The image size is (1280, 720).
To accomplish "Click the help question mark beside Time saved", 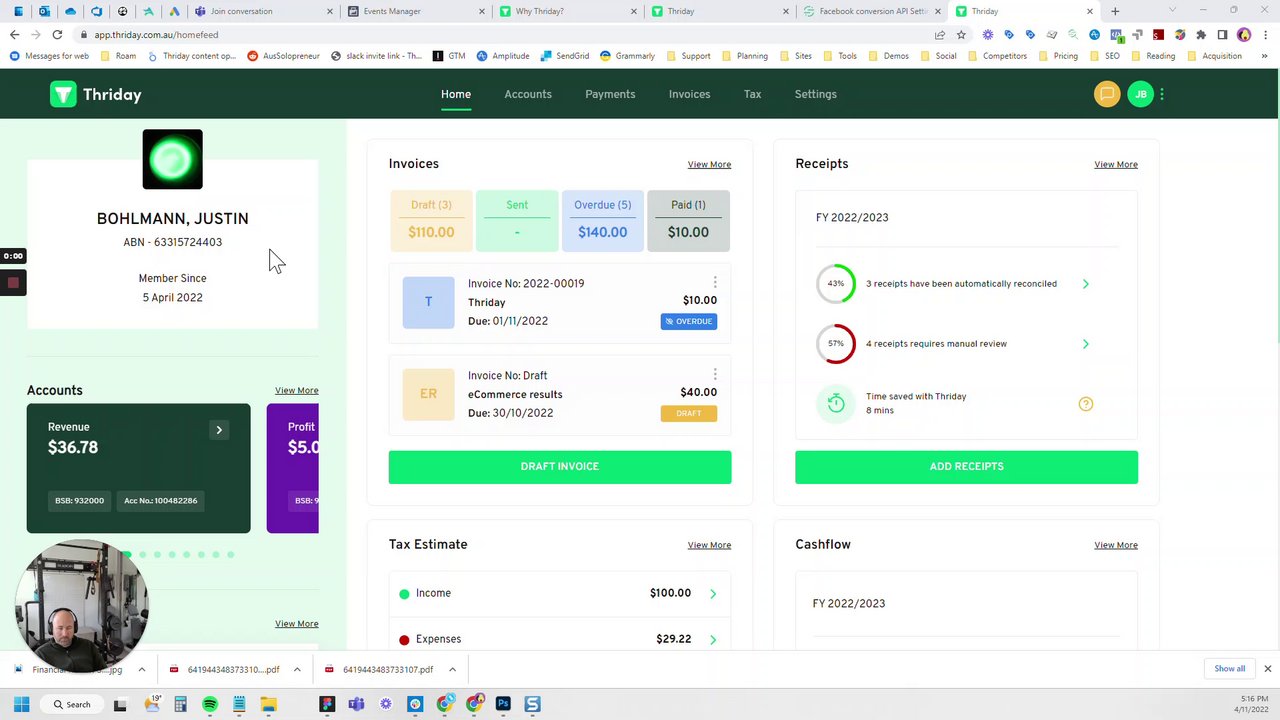I will point(1086,404).
